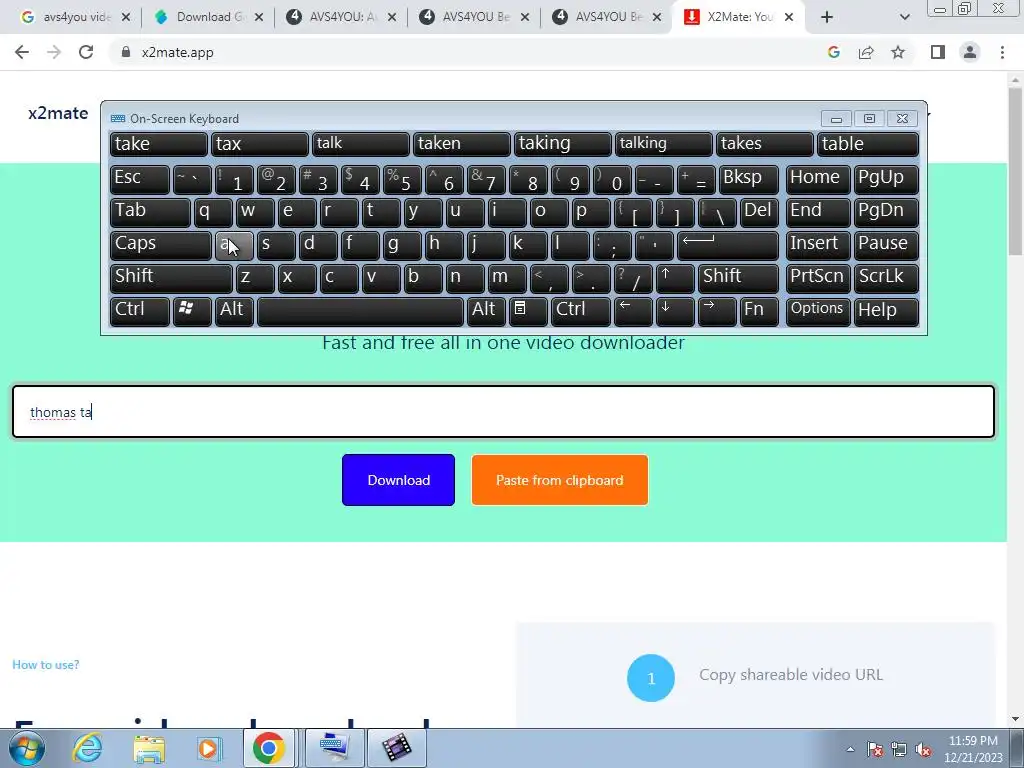Click the blue Download button
This screenshot has width=1024, height=768.
coord(398,480)
